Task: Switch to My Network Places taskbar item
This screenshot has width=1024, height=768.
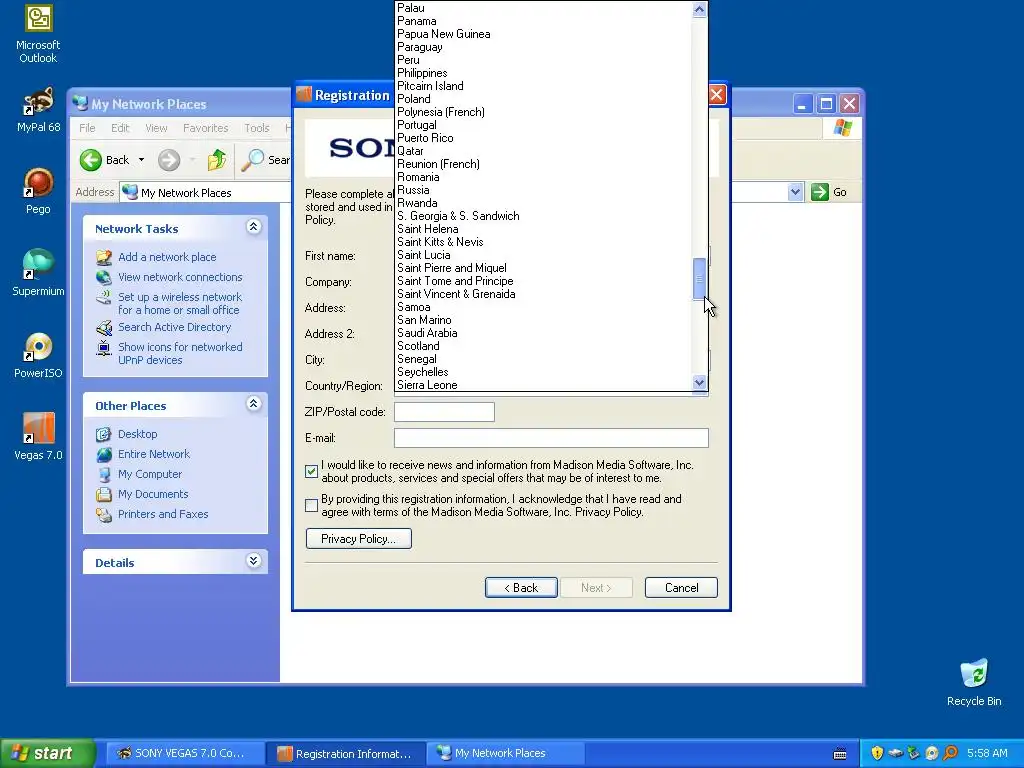Action: click(504, 753)
